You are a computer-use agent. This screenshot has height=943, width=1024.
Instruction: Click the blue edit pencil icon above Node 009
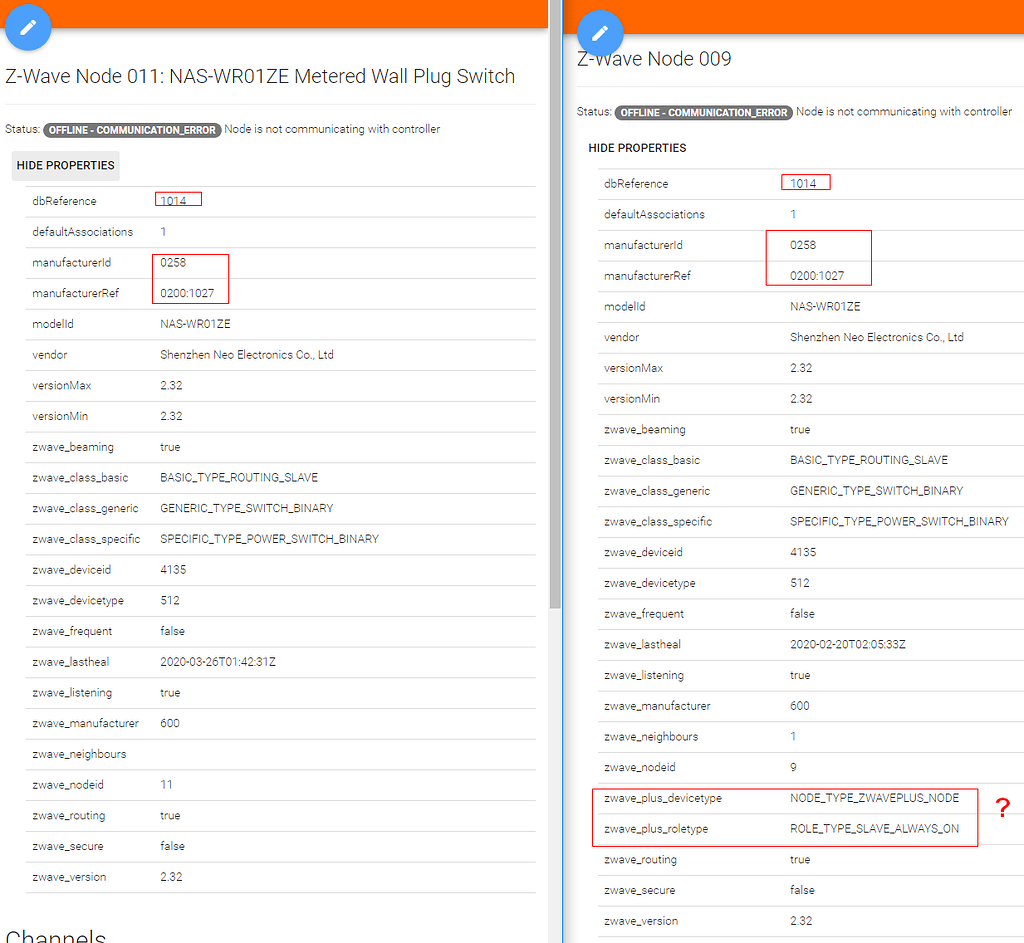pos(600,33)
